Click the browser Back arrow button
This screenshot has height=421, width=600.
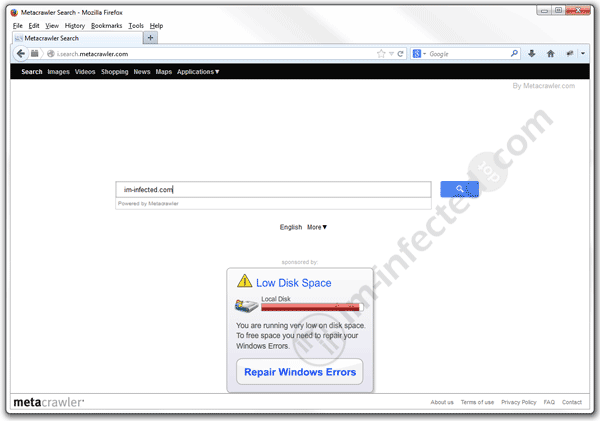tap(20, 53)
